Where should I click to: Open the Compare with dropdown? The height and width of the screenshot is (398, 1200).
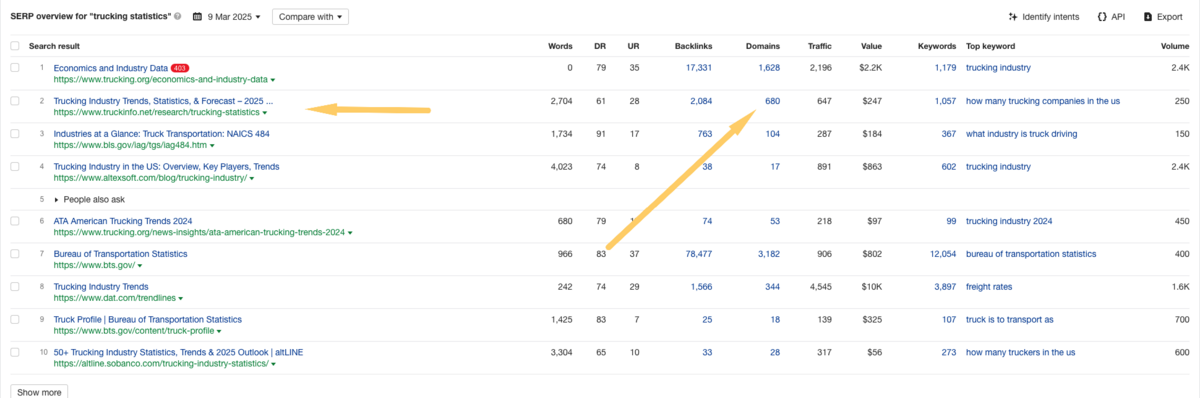(x=310, y=17)
